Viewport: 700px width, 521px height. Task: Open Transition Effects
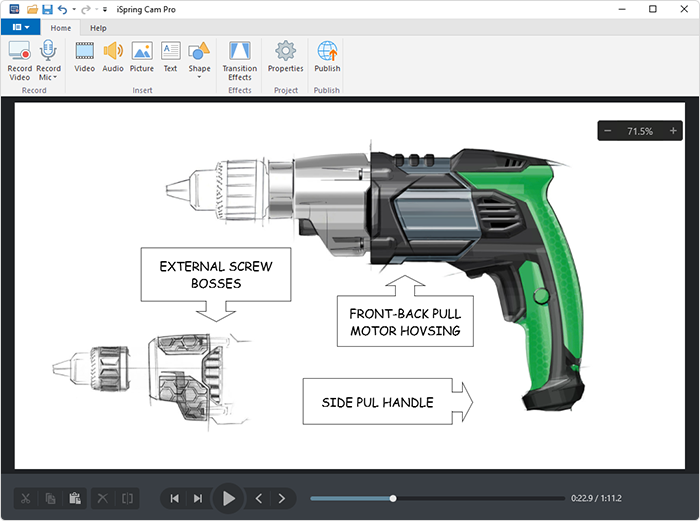[240, 60]
